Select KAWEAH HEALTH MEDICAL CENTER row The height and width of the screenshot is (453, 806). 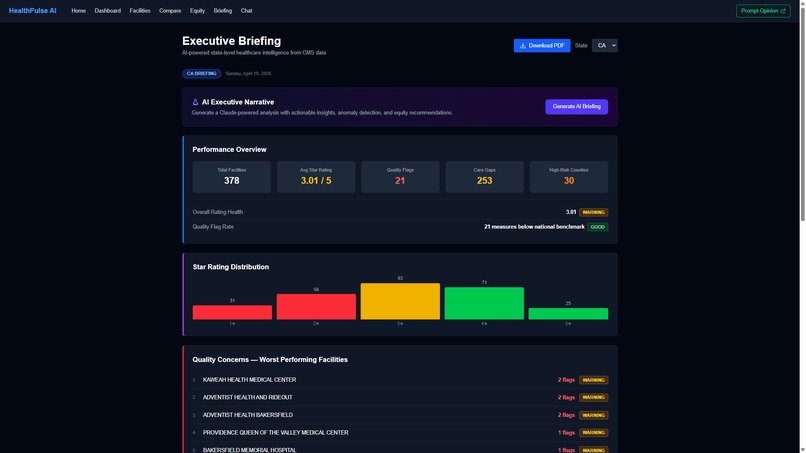pos(400,380)
